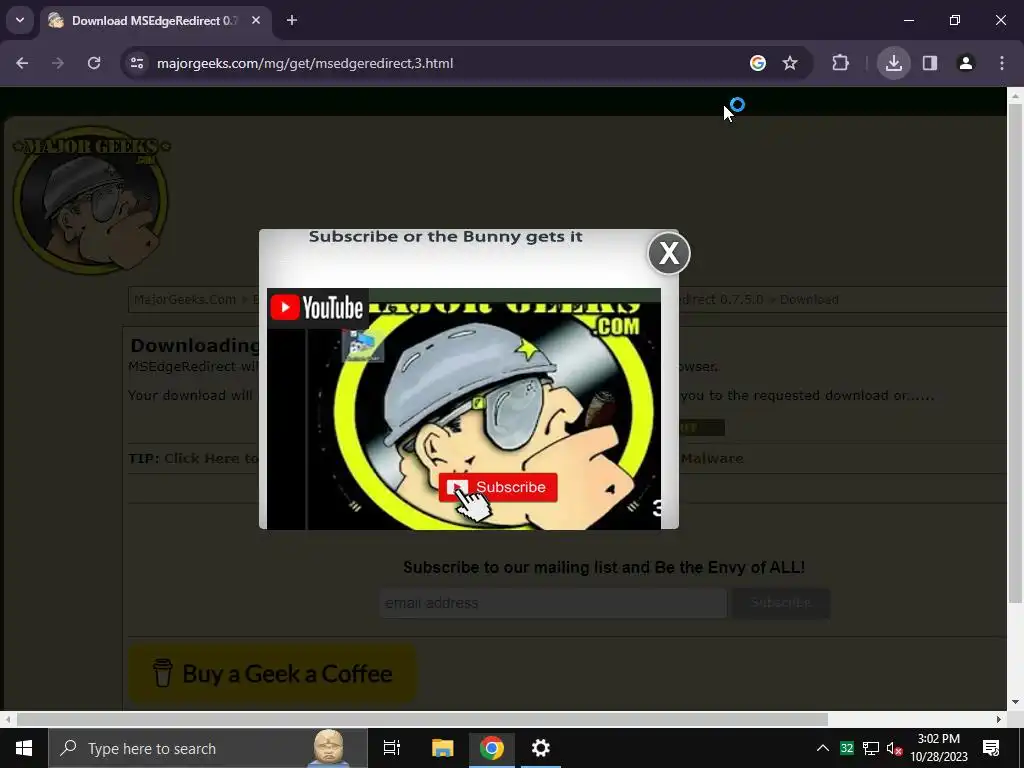Click scroll right arrow on horizontal scrollbar
The image size is (1024, 768).
[999, 720]
